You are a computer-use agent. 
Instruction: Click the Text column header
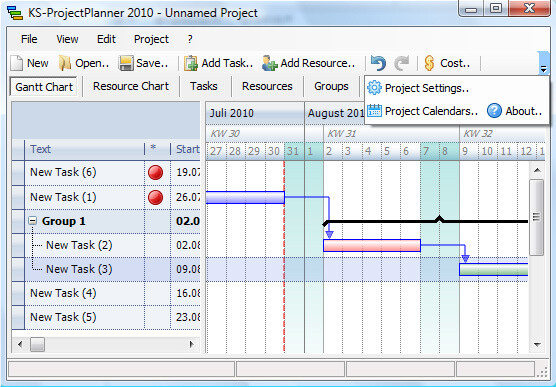(84, 149)
